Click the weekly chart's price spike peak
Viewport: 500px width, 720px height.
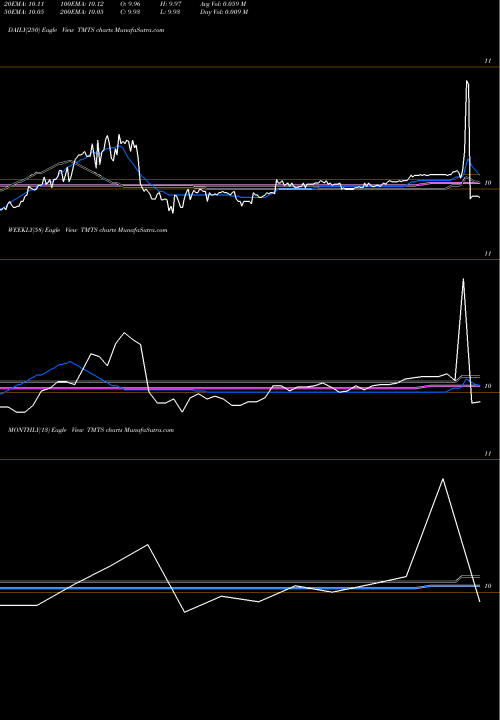pos(463,279)
